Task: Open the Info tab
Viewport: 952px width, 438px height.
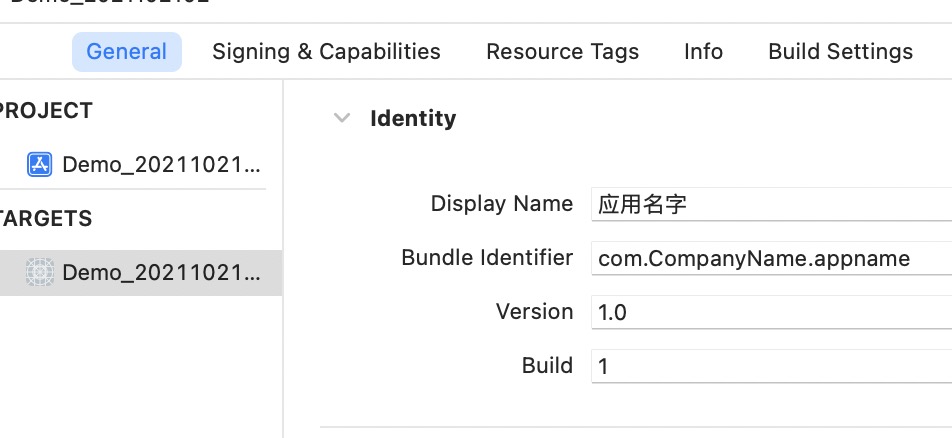Action: pos(703,52)
